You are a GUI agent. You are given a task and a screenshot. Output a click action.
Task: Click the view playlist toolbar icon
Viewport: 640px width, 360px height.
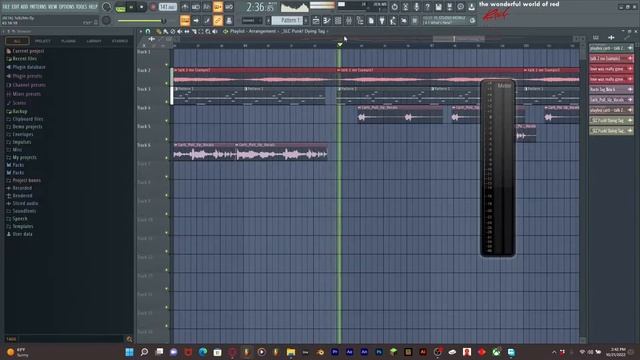coord(316,20)
